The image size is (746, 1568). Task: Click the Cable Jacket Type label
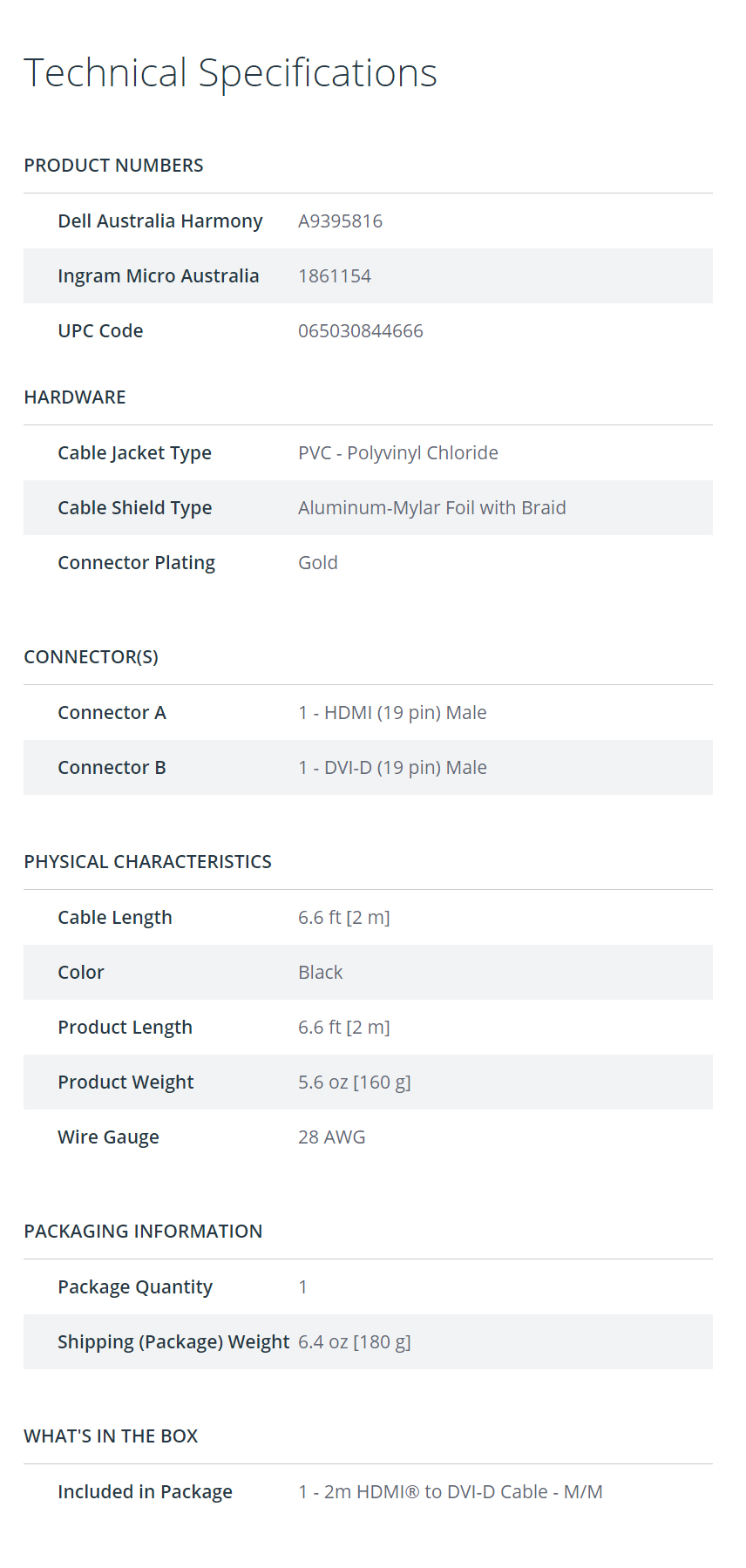coord(134,453)
